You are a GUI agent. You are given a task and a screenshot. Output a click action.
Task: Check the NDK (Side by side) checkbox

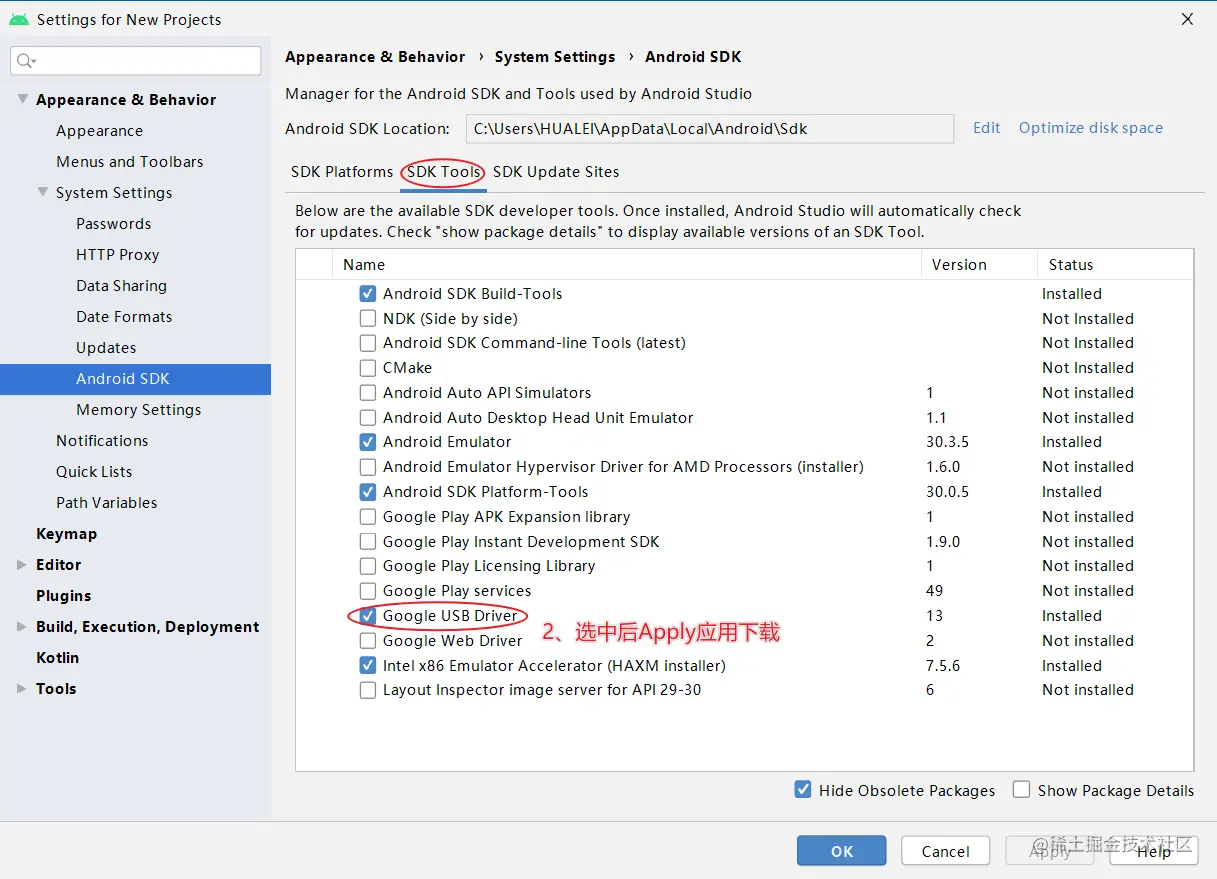point(368,319)
